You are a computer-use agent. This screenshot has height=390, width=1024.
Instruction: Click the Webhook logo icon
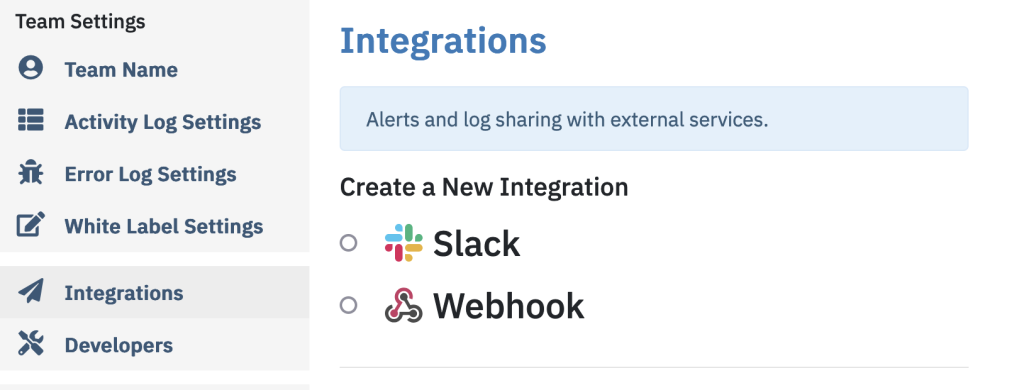tap(404, 304)
